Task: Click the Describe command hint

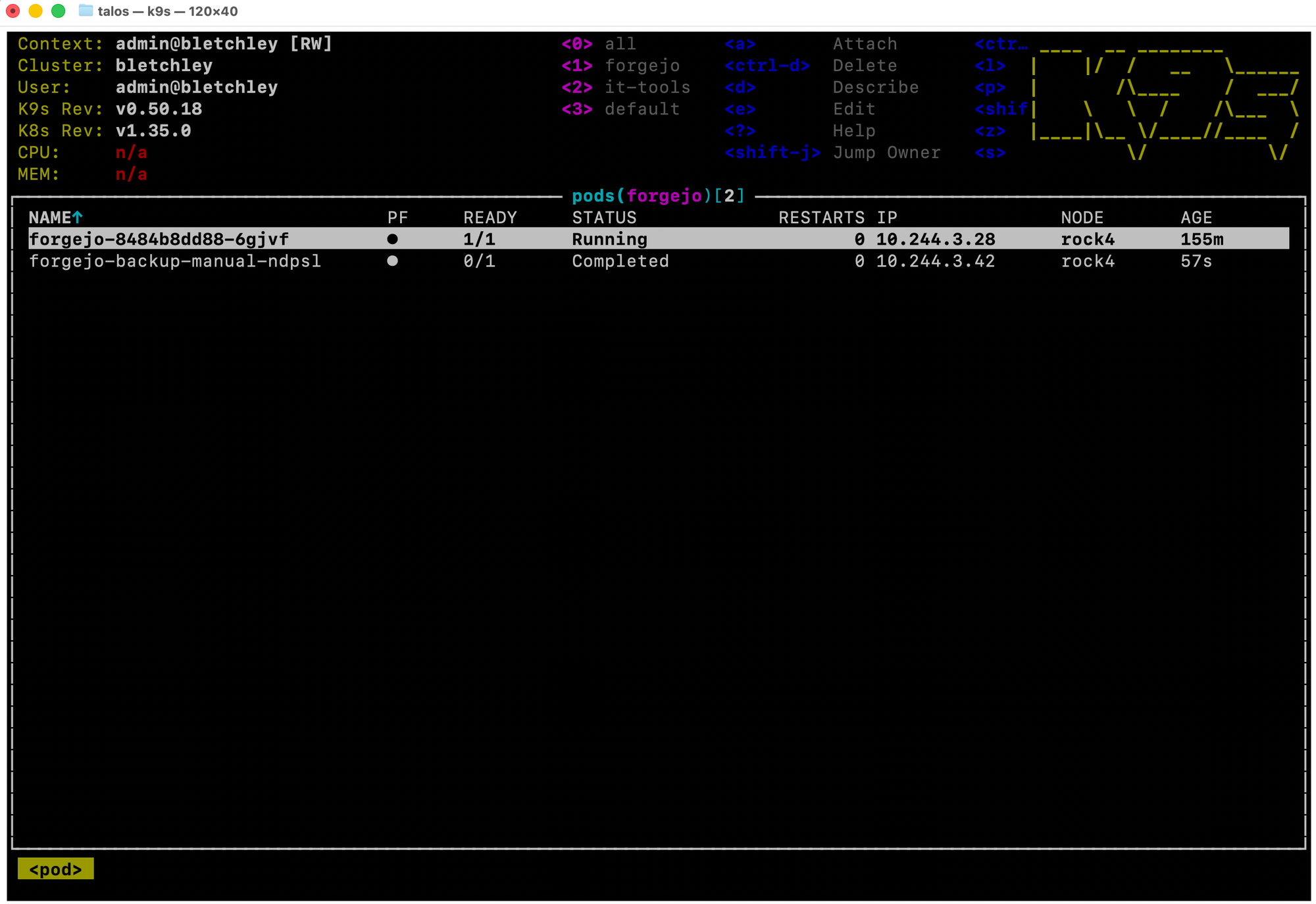Action: 876,87
